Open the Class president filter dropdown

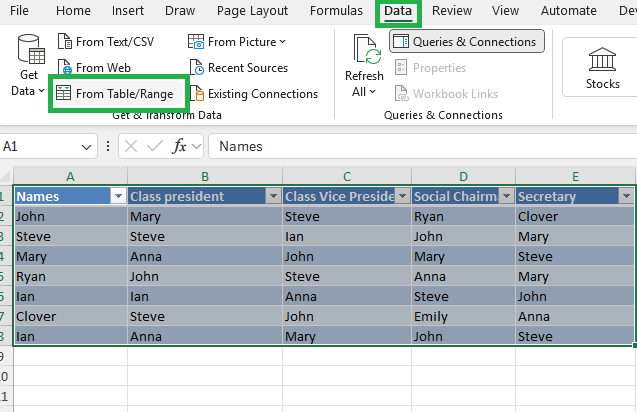tap(272, 197)
